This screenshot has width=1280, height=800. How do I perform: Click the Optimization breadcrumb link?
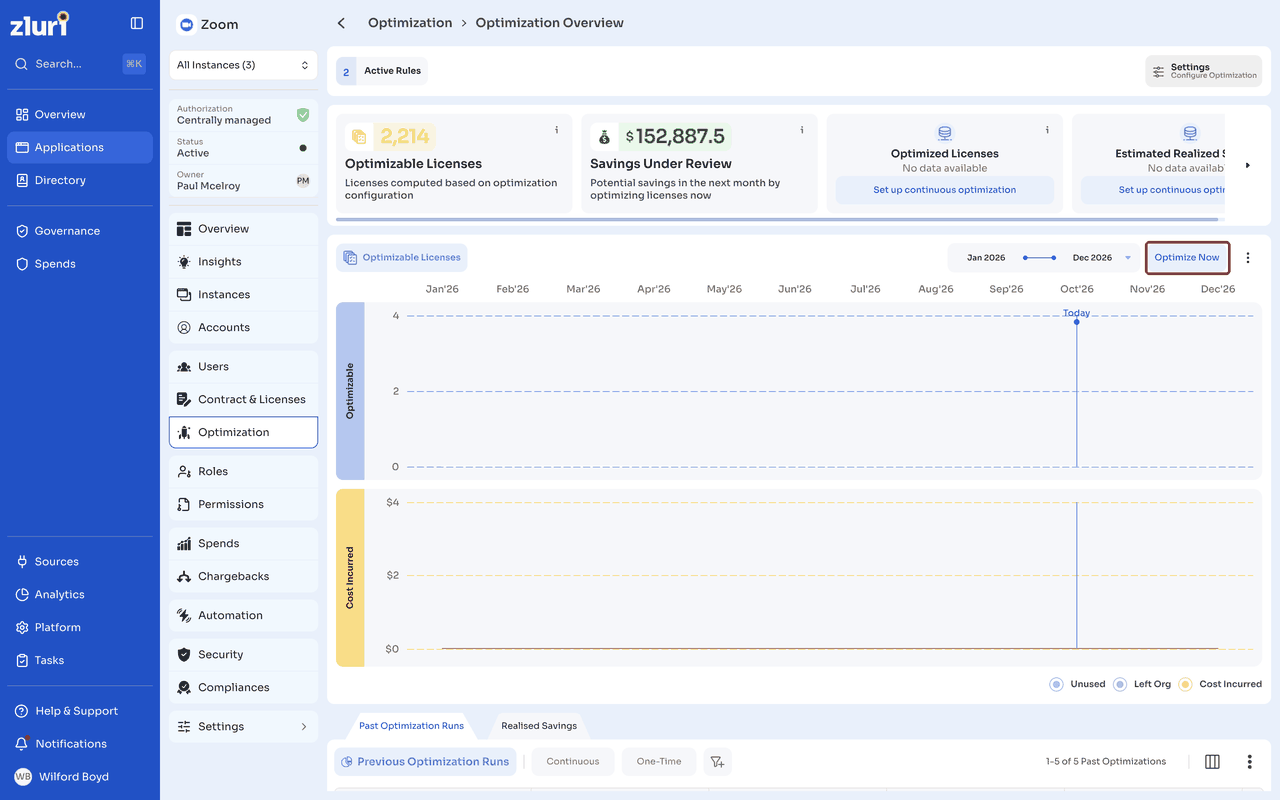coord(410,23)
